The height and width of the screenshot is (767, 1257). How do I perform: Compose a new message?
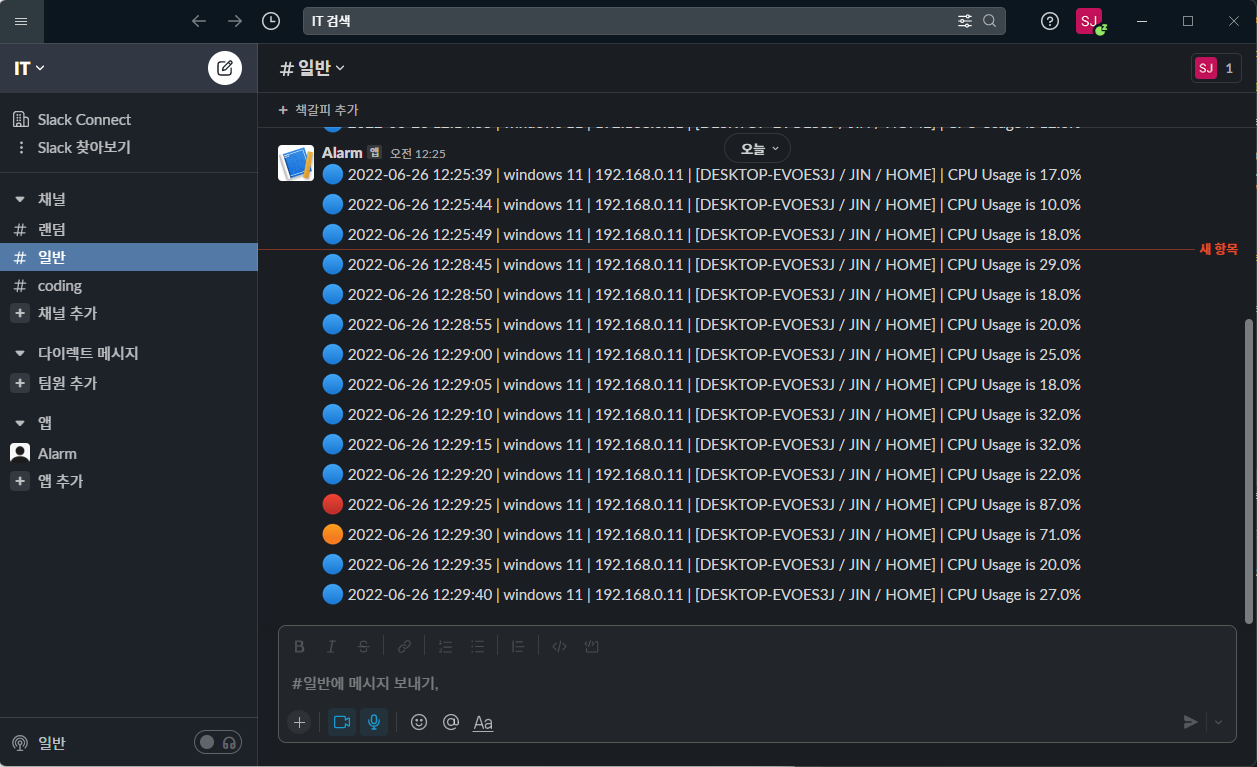click(x=225, y=68)
